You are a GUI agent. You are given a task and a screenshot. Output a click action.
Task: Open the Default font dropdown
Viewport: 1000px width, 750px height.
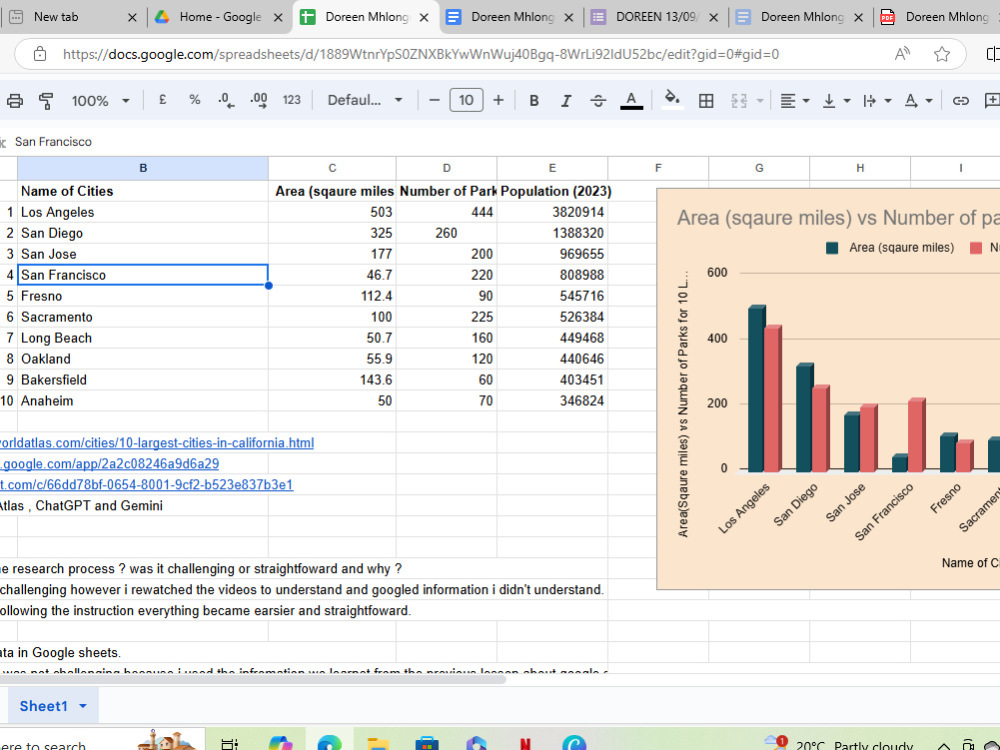pos(365,100)
